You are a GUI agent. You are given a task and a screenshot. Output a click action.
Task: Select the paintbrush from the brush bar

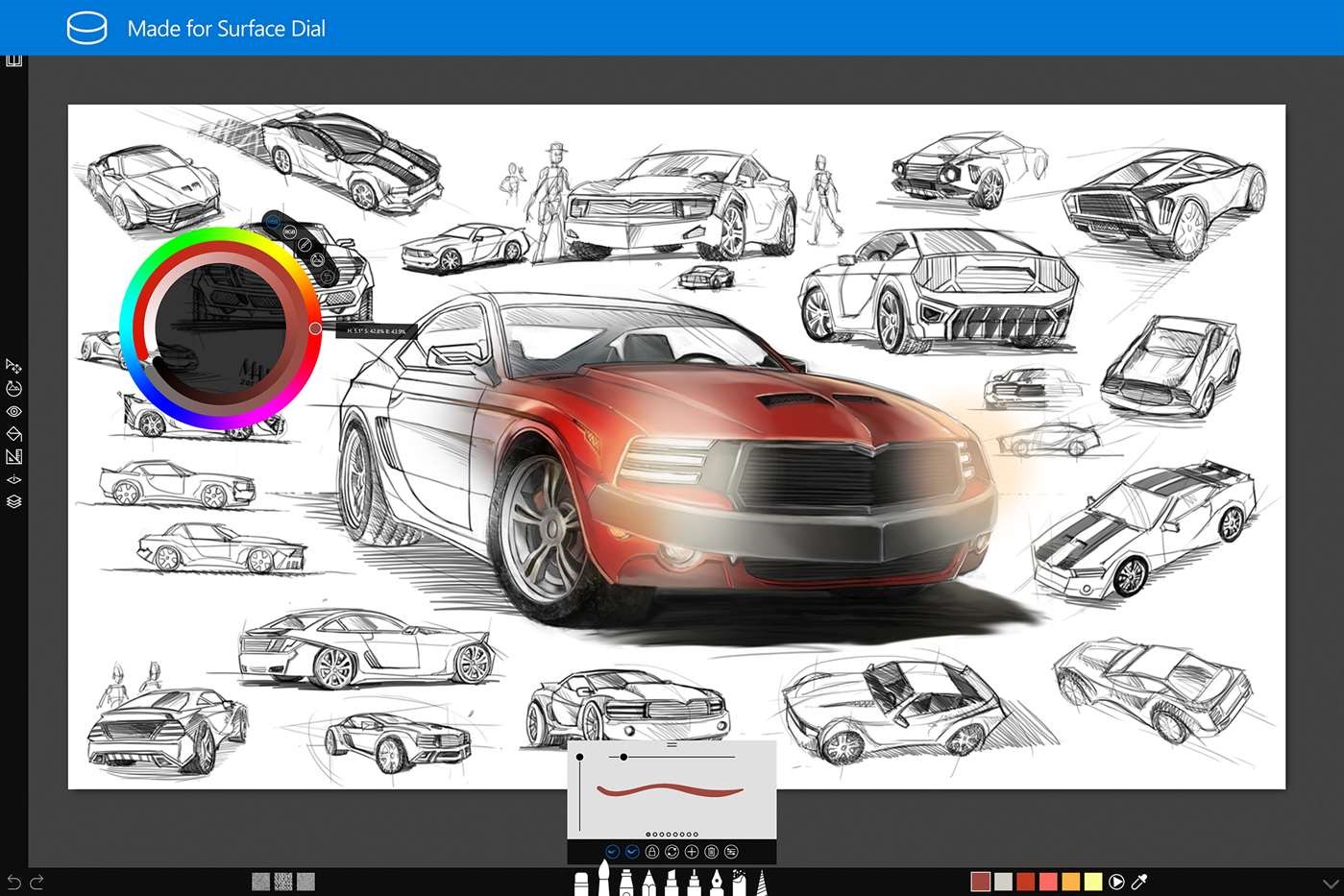pyautogui.click(x=604, y=879)
